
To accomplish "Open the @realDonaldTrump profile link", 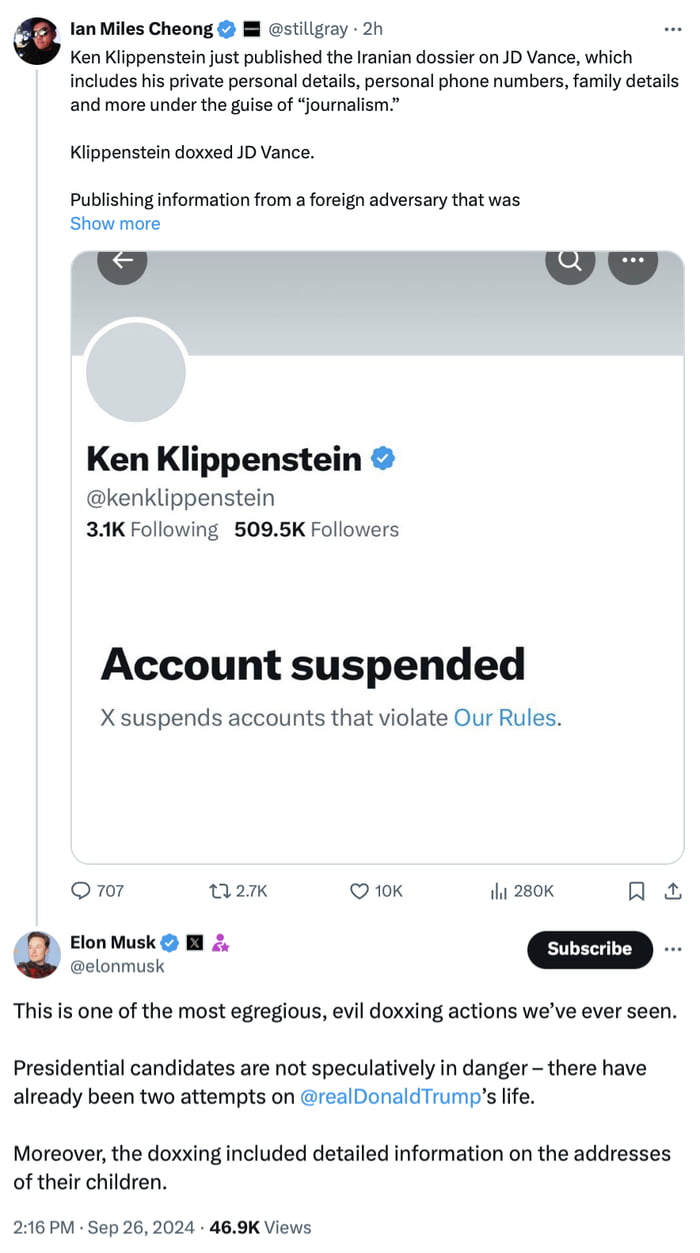I will (x=389, y=1096).
